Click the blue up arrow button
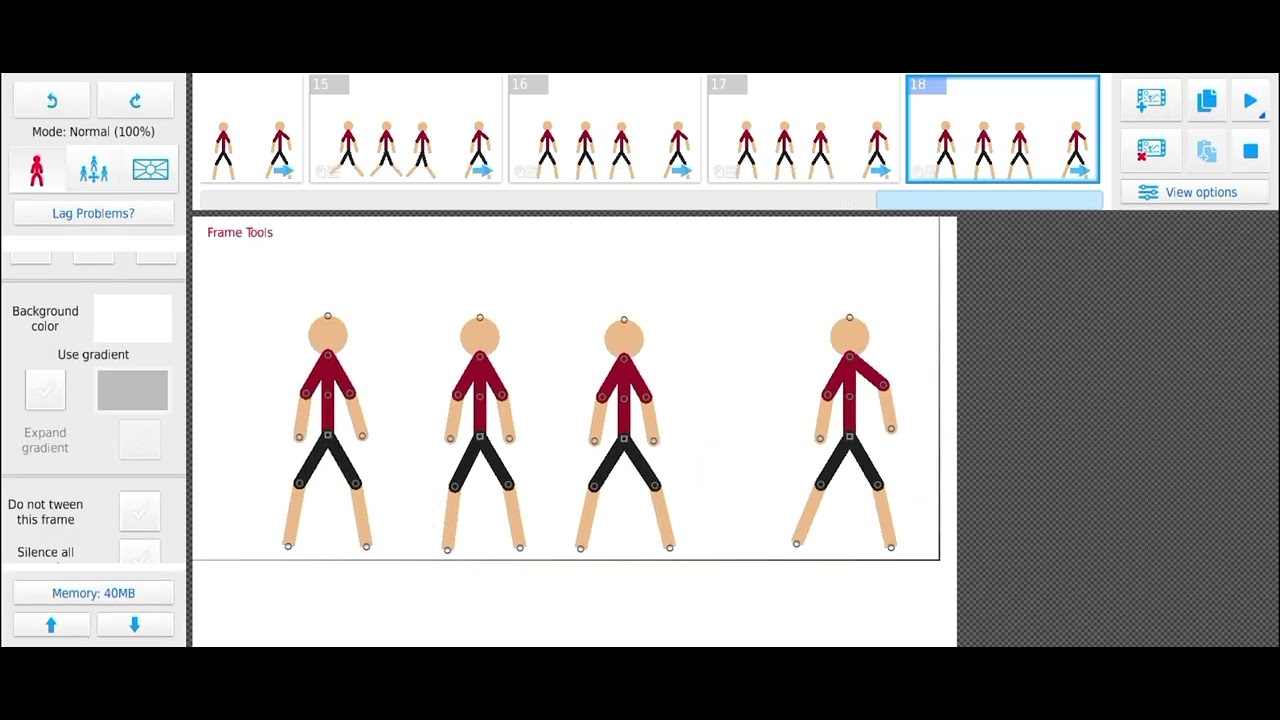The height and width of the screenshot is (720, 1280). point(52,625)
